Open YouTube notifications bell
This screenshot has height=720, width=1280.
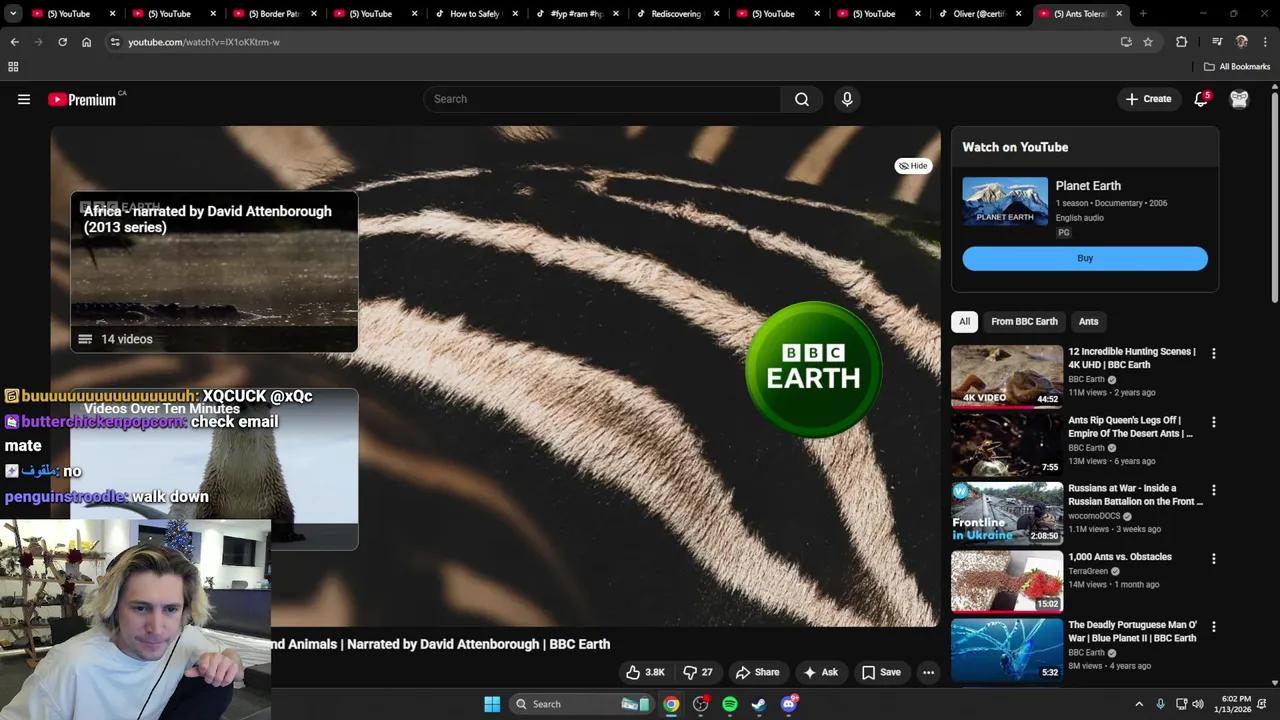[x=1201, y=99]
